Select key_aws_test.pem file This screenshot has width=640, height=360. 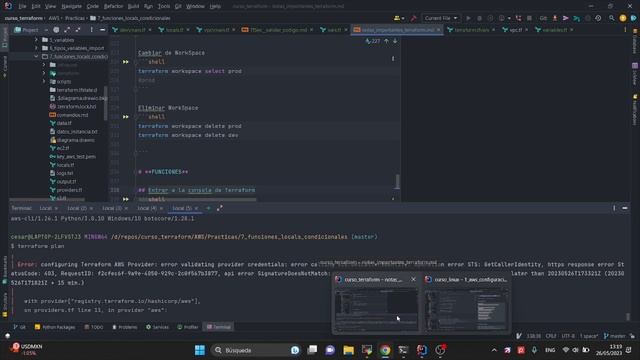pos(73,157)
